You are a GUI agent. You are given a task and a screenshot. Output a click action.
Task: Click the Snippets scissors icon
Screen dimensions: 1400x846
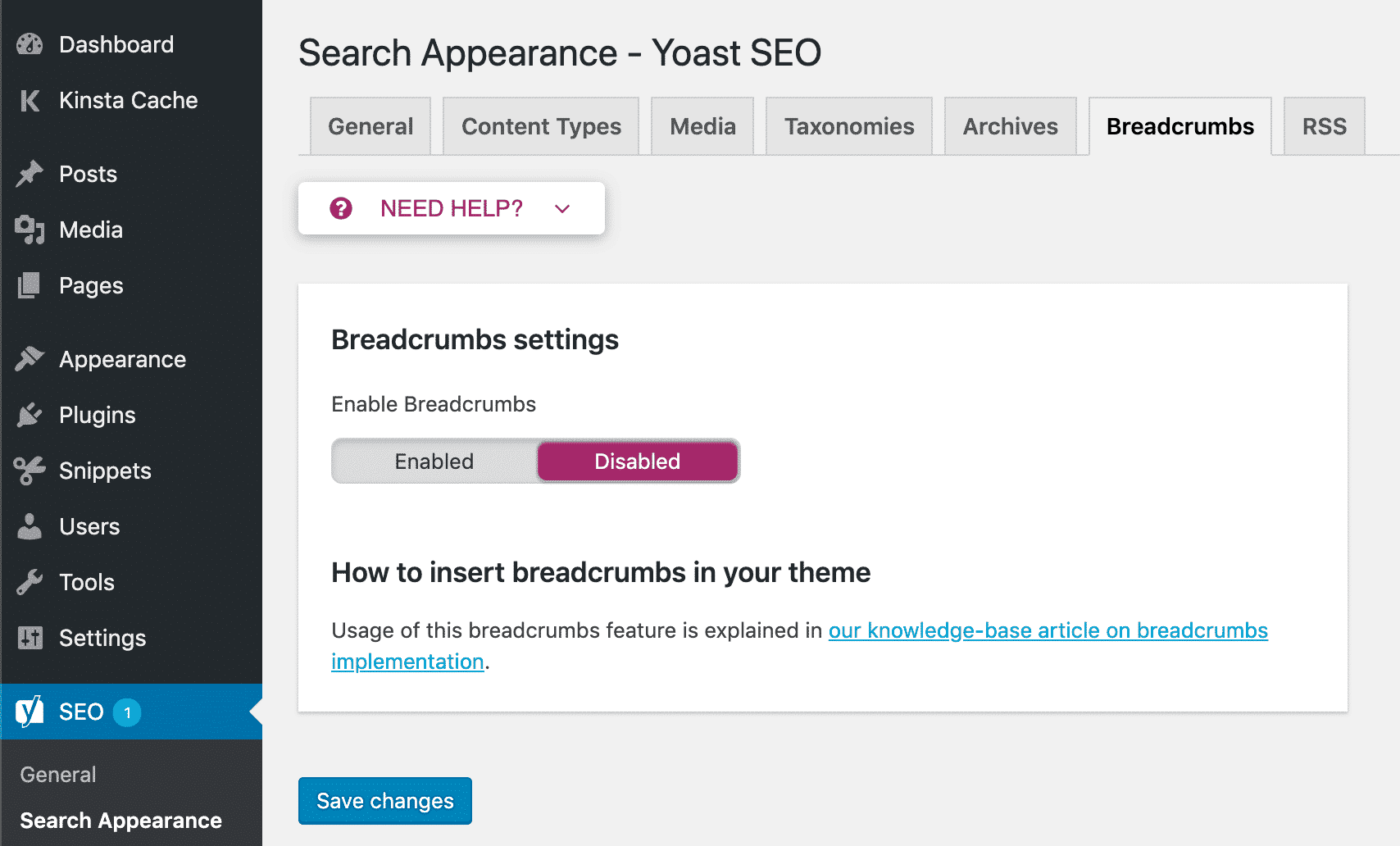pyautogui.click(x=30, y=471)
